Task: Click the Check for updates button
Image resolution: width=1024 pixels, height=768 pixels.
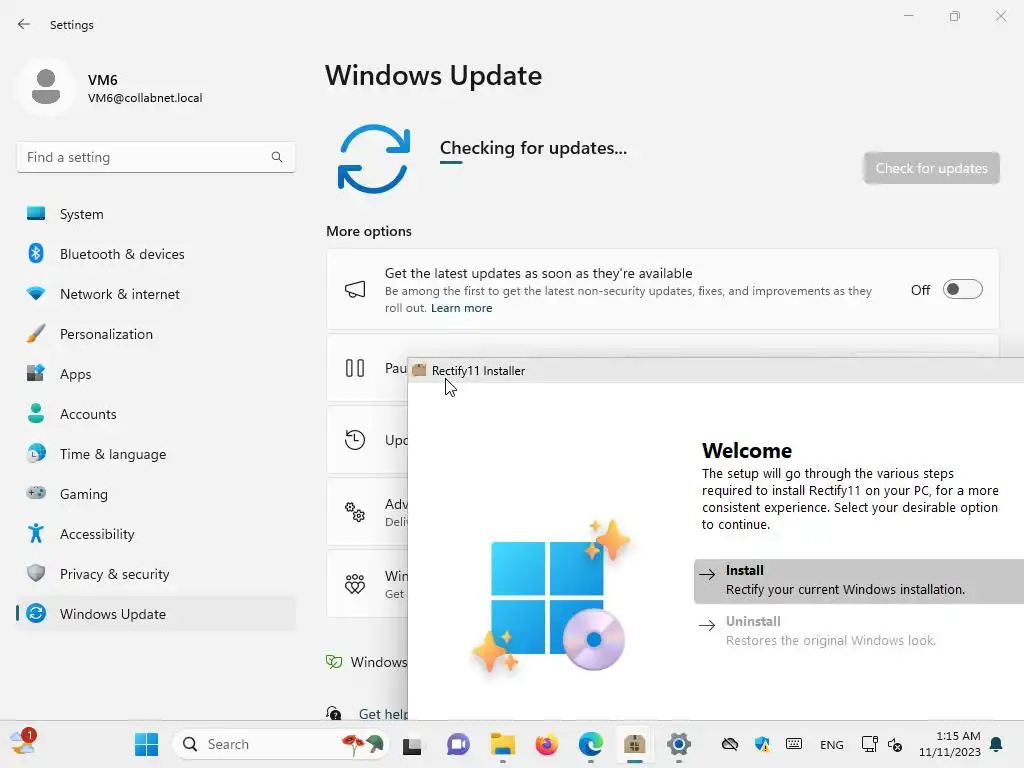Action: pos(931,168)
